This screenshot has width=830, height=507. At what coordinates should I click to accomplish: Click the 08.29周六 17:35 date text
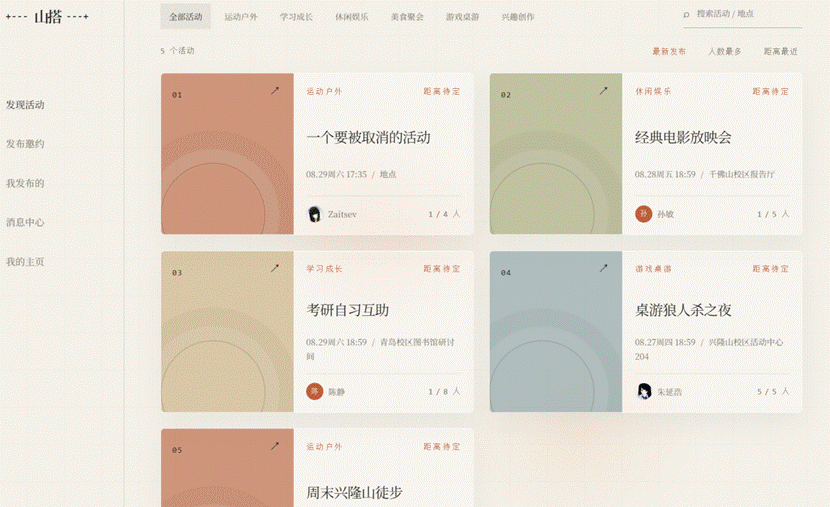click(336, 174)
